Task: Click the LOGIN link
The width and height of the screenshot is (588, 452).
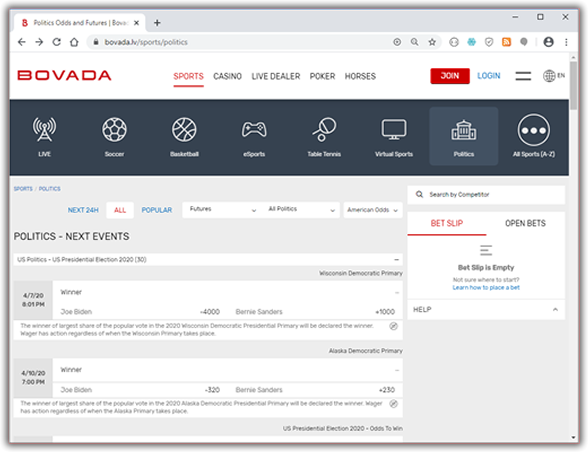Action: (489, 76)
